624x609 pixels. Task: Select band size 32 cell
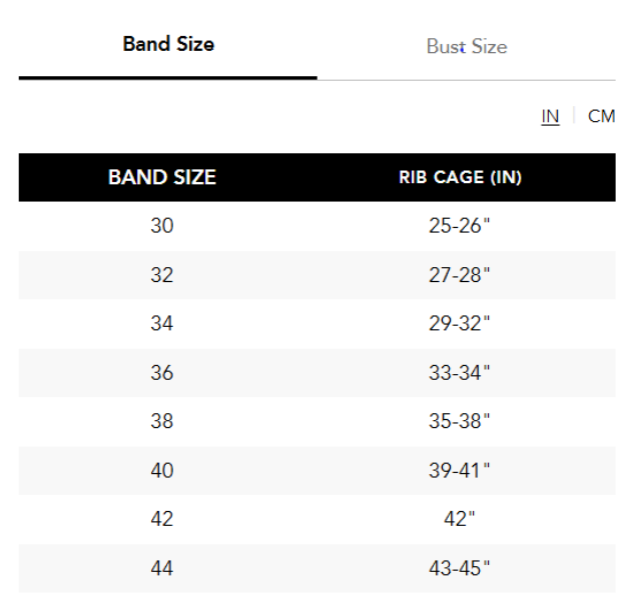coord(162,275)
